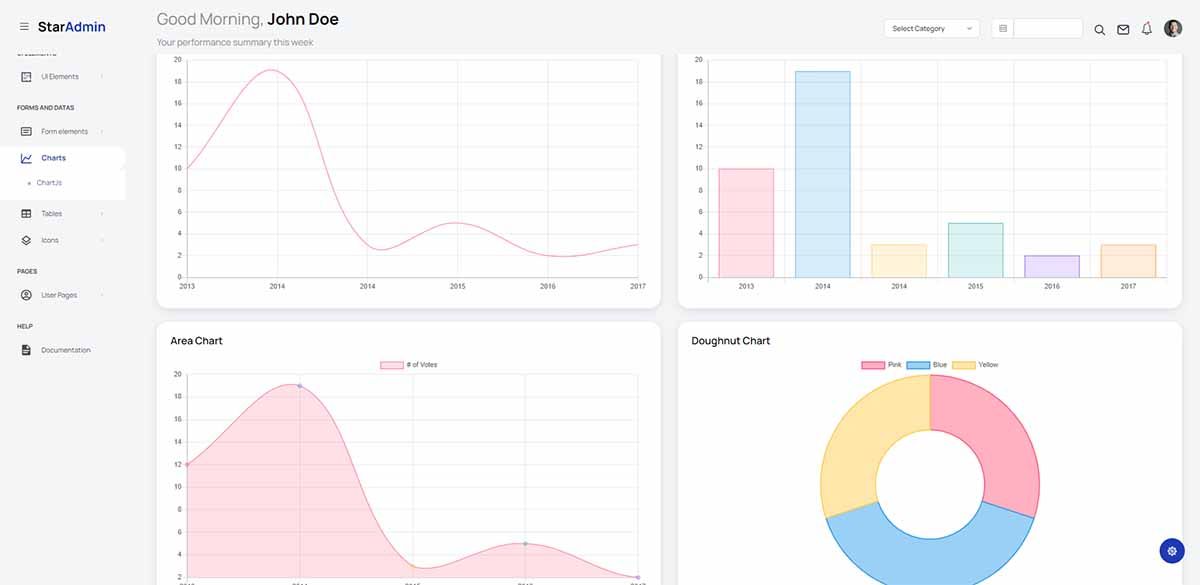Toggle the sidebar with the hamburger icon
The width and height of the screenshot is (1200, 585).
coord(22,26)
